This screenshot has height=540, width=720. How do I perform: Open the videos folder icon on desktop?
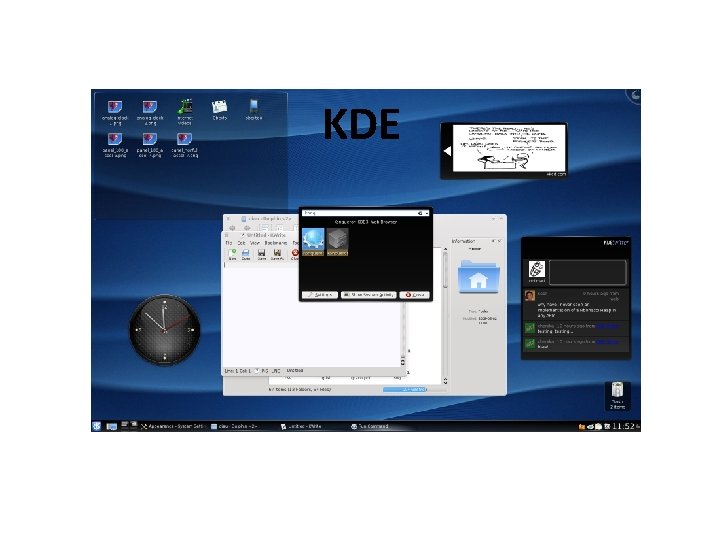pos(185,112)
